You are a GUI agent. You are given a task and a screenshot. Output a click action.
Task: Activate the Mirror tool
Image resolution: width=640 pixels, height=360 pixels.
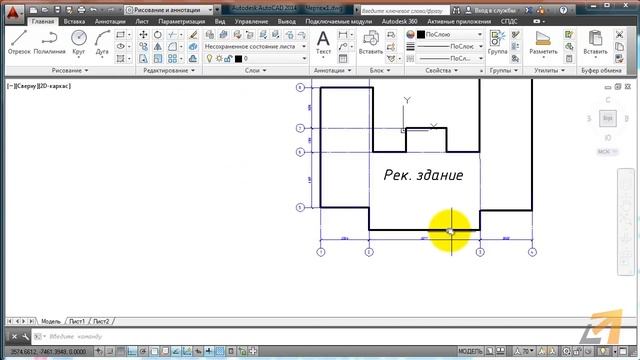158,47
